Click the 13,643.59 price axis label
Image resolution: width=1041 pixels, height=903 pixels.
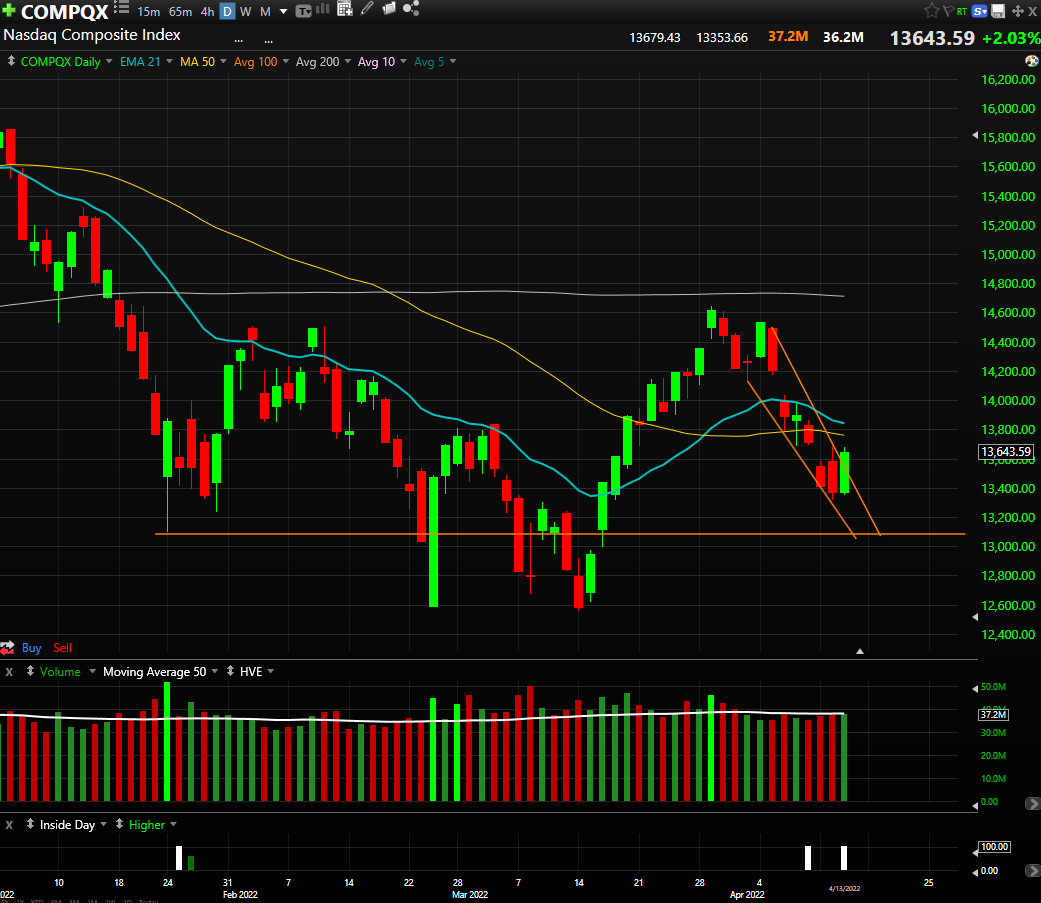[1006, 452]
